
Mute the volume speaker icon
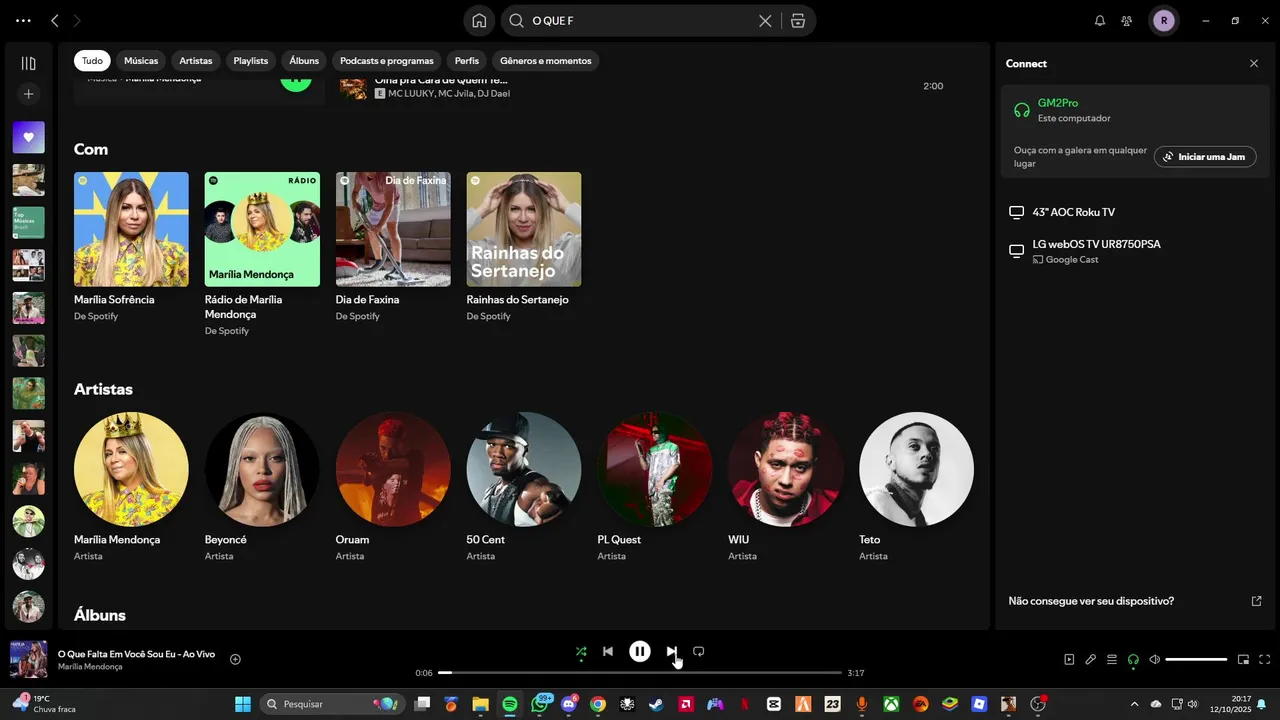(x=1155, y=660)
